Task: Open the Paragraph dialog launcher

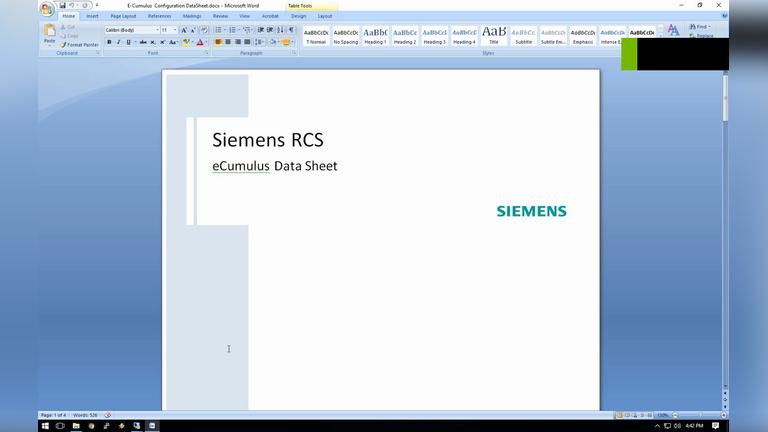Action: point(294,53)
